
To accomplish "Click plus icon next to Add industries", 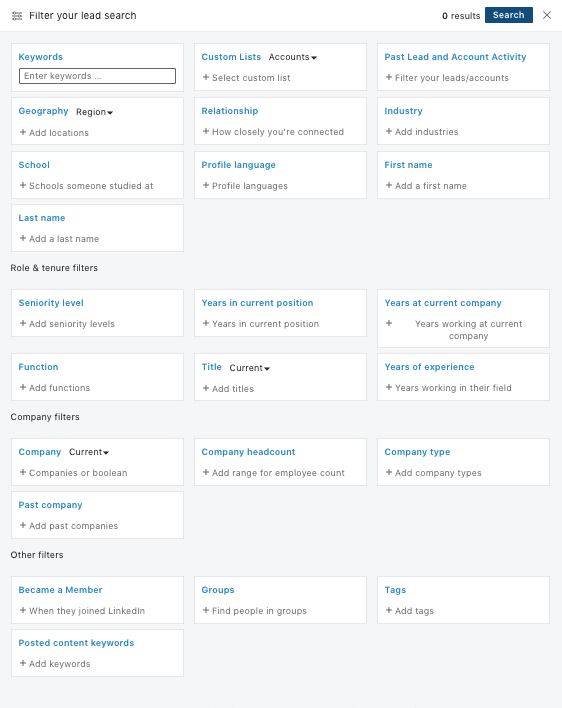I will [x=389, y=131].
